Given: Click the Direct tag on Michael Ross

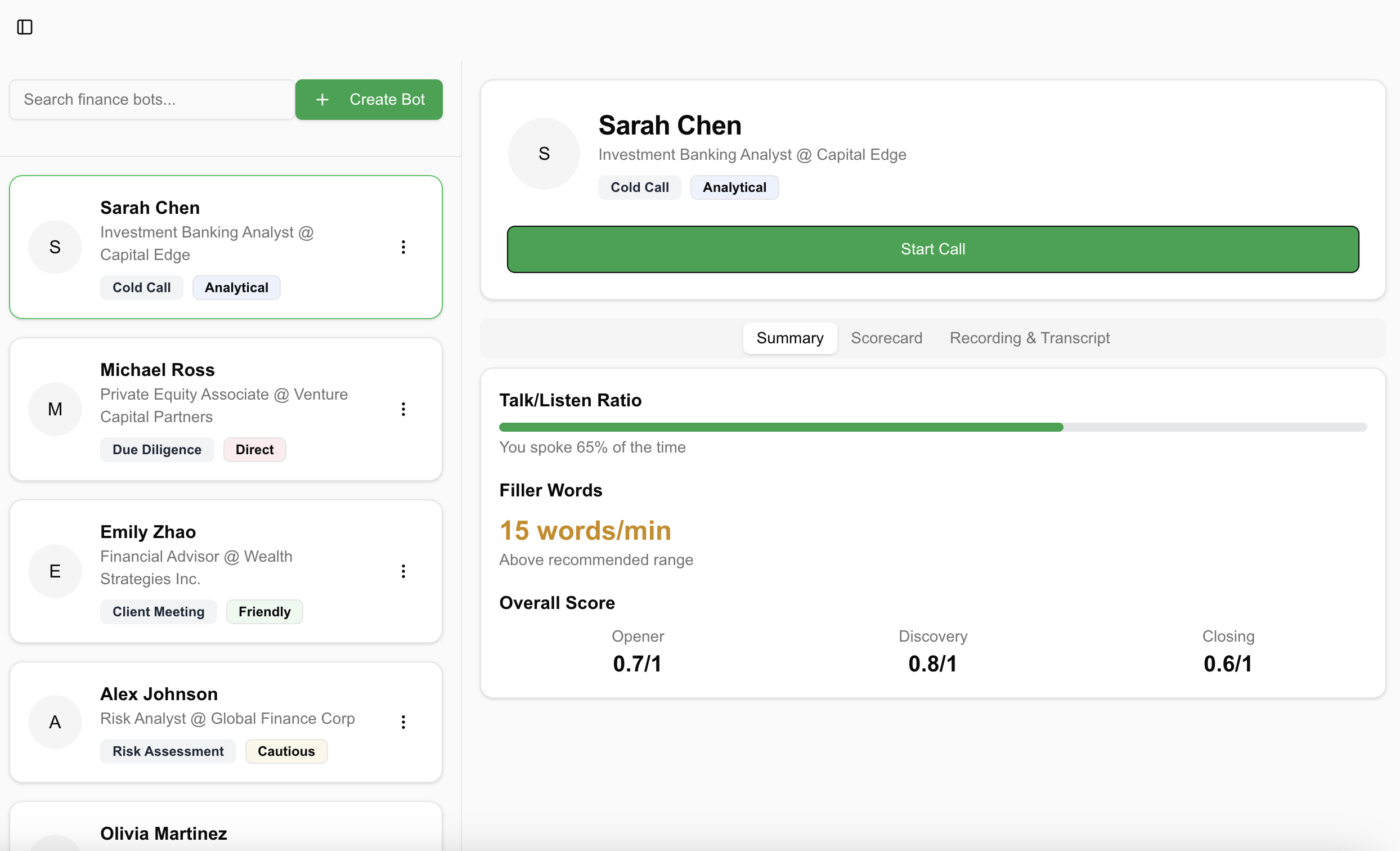Looking at the screenshot, I should pyautogui.click(x=254, y=450).
